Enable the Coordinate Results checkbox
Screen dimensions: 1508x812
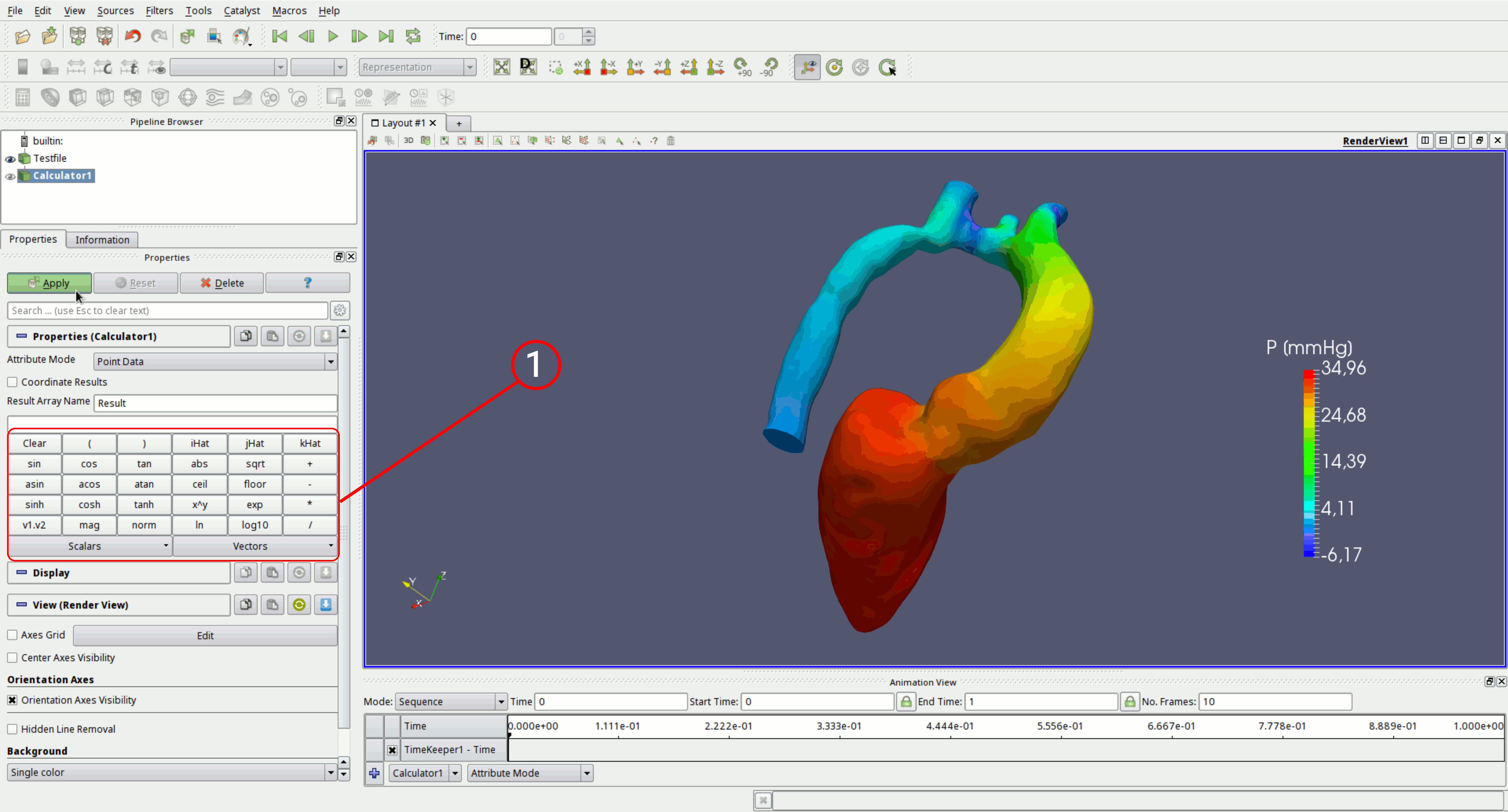pyautogui.click(x=12, y=382)
